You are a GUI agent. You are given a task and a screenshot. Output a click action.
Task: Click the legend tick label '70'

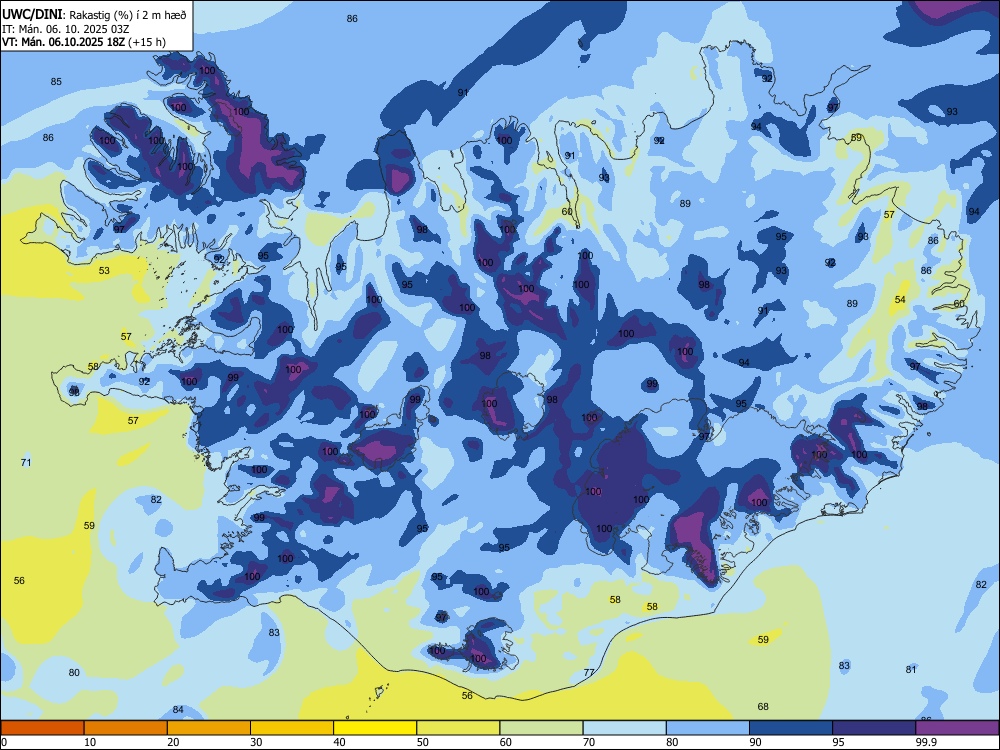pos(589,742)
